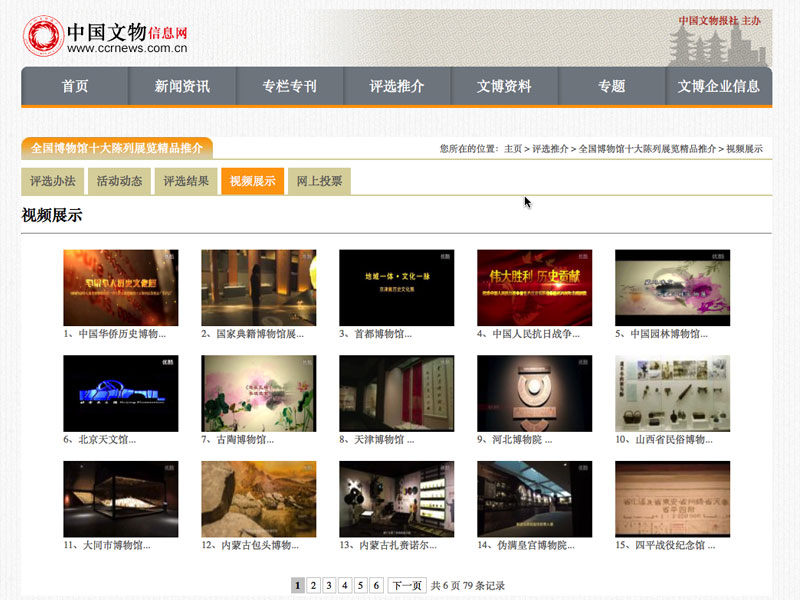This screenshot has width=800, height=600.
Task: Switch to the 评选结果 tab
Action: point(186,181)
